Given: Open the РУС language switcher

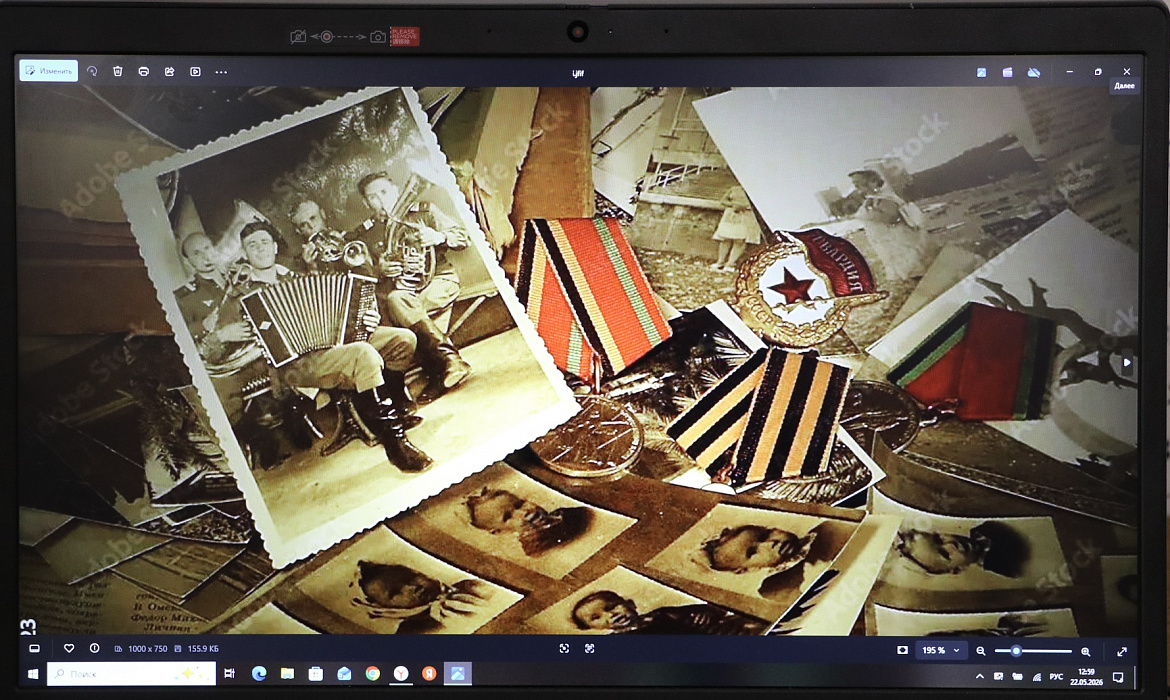Looking at the screenshot, I should [x=1056, y=677].
